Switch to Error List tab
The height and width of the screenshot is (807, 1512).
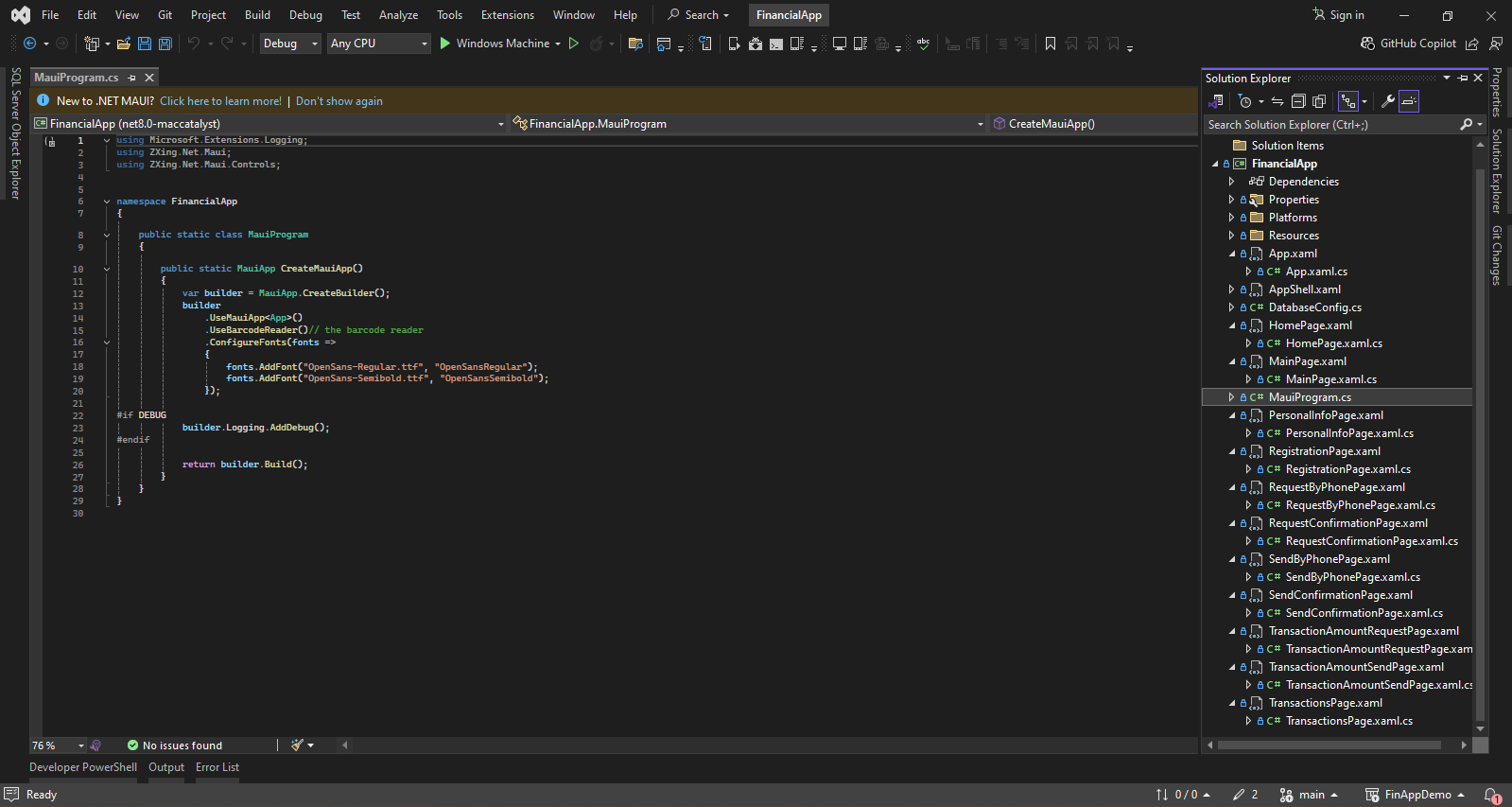217,767
